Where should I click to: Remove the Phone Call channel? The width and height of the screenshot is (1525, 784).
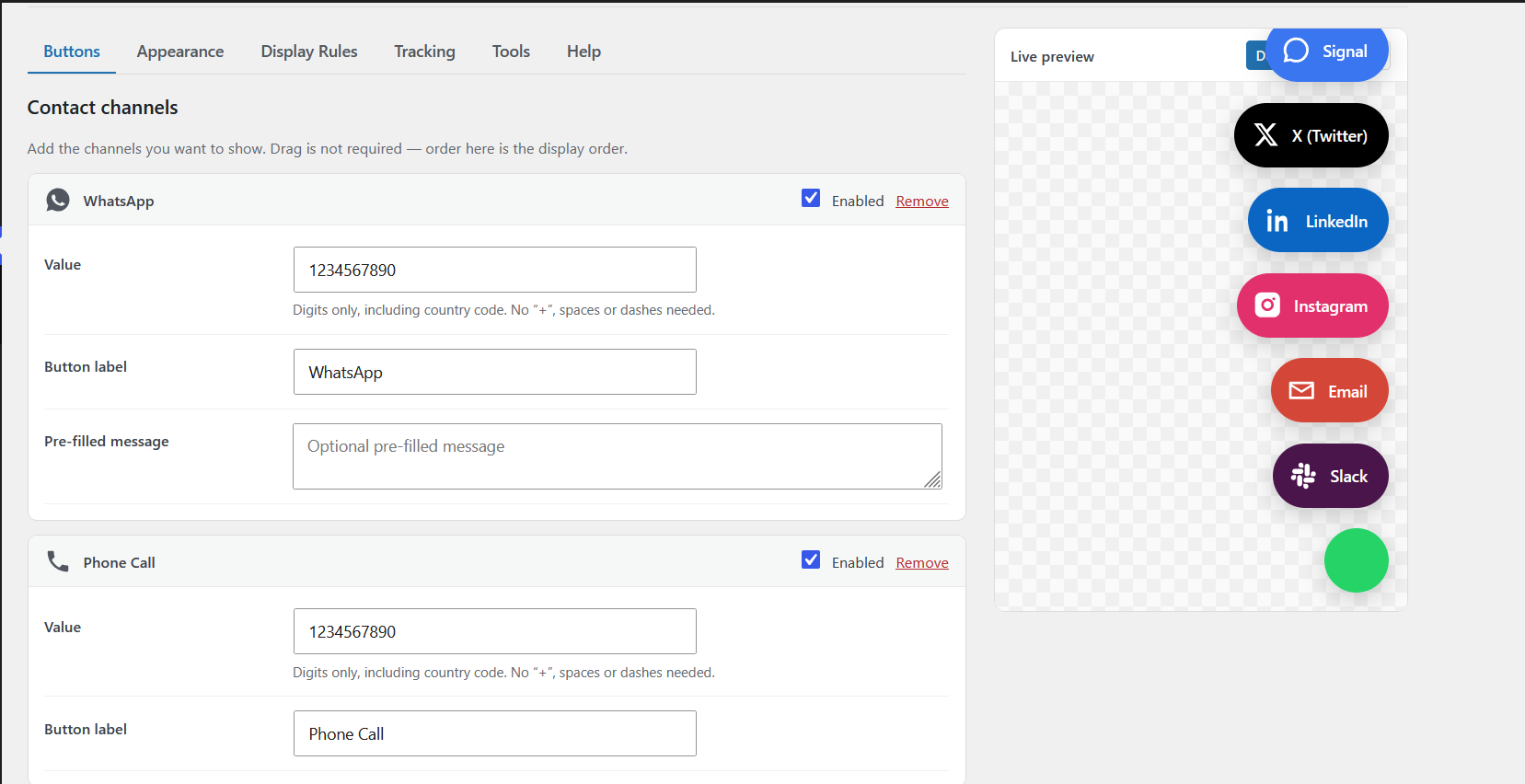pos(922,562)
